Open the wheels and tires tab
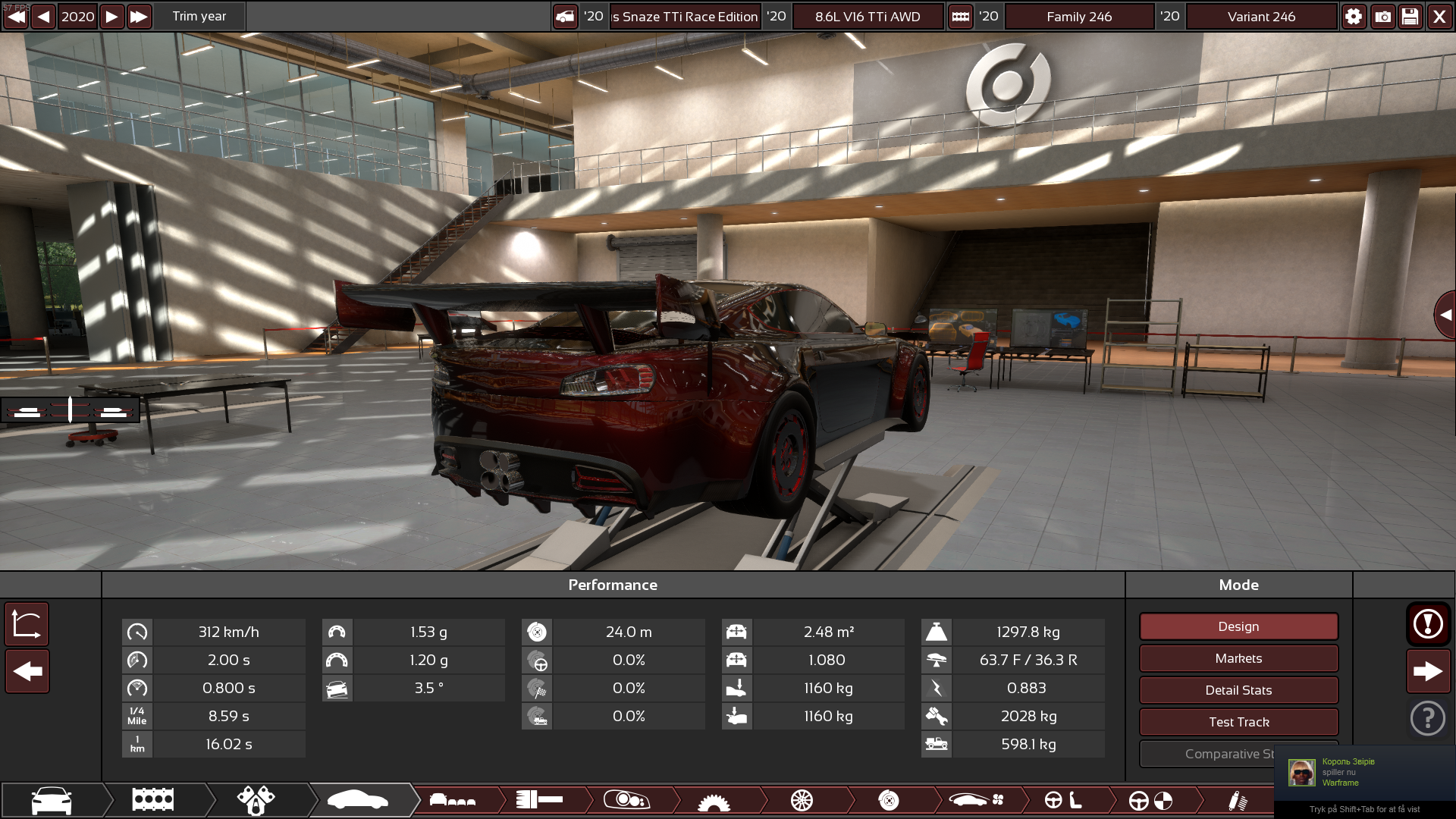The width and height of the screenshot is (1456, 819). pyautogui.click(x=802, y=800)
